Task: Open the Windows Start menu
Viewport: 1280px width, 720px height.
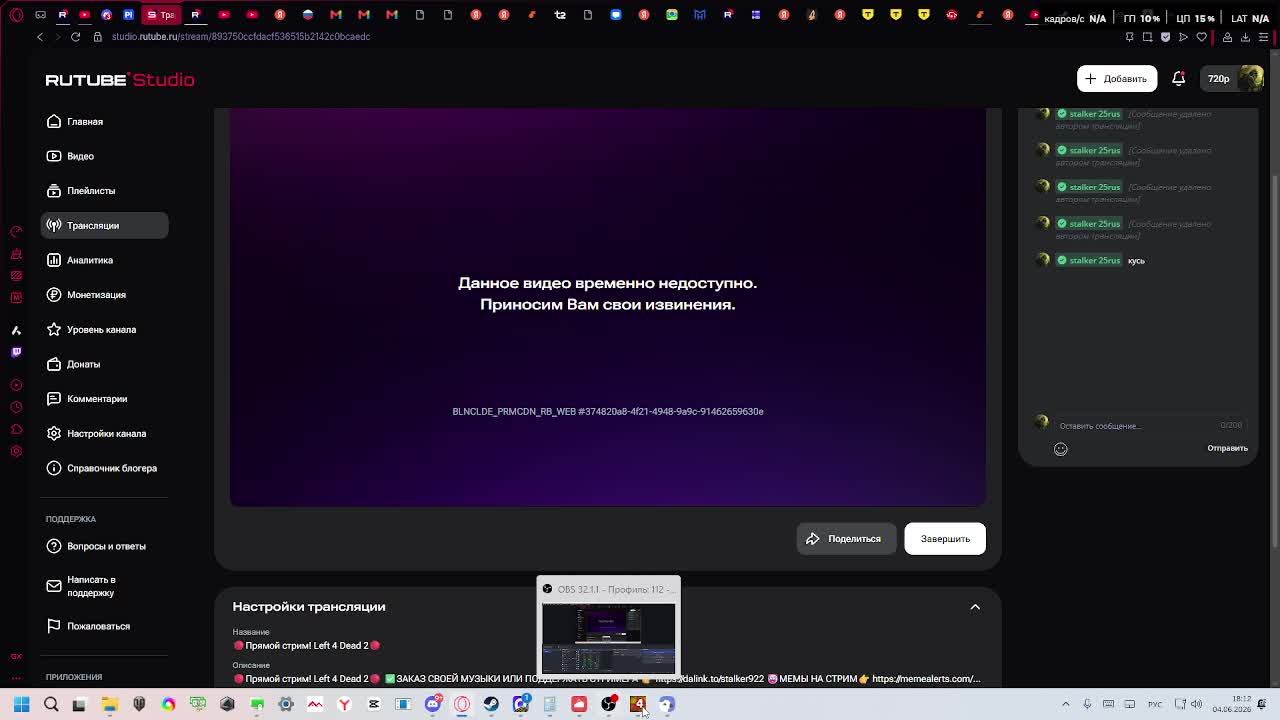Action: point(21,705)
